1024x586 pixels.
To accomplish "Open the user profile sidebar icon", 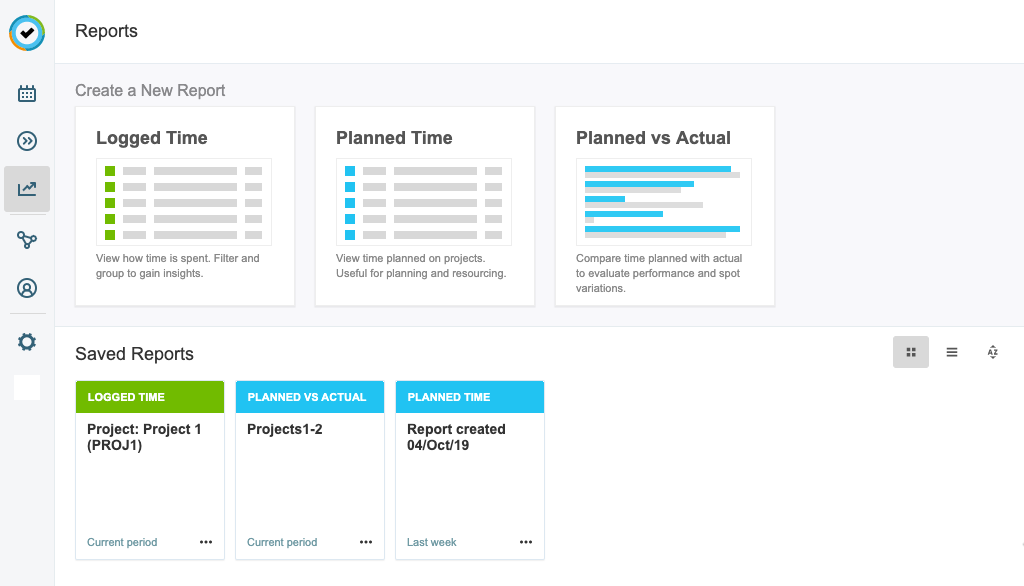I will (x=27, y=289).
